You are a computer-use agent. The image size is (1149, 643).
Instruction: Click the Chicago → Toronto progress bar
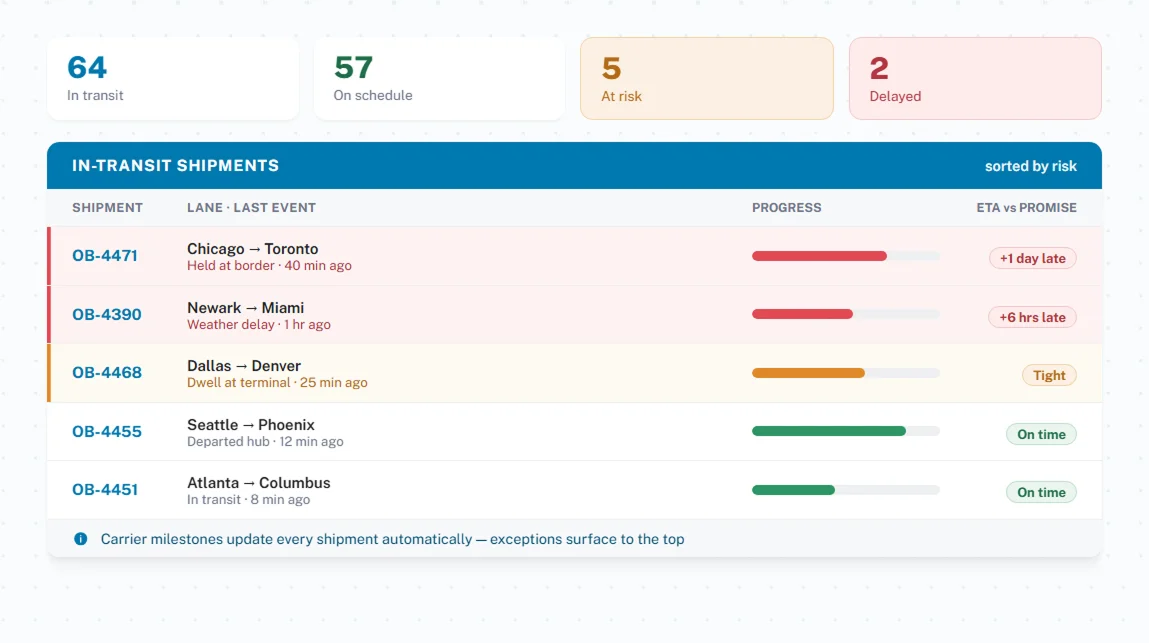point(846,256)
